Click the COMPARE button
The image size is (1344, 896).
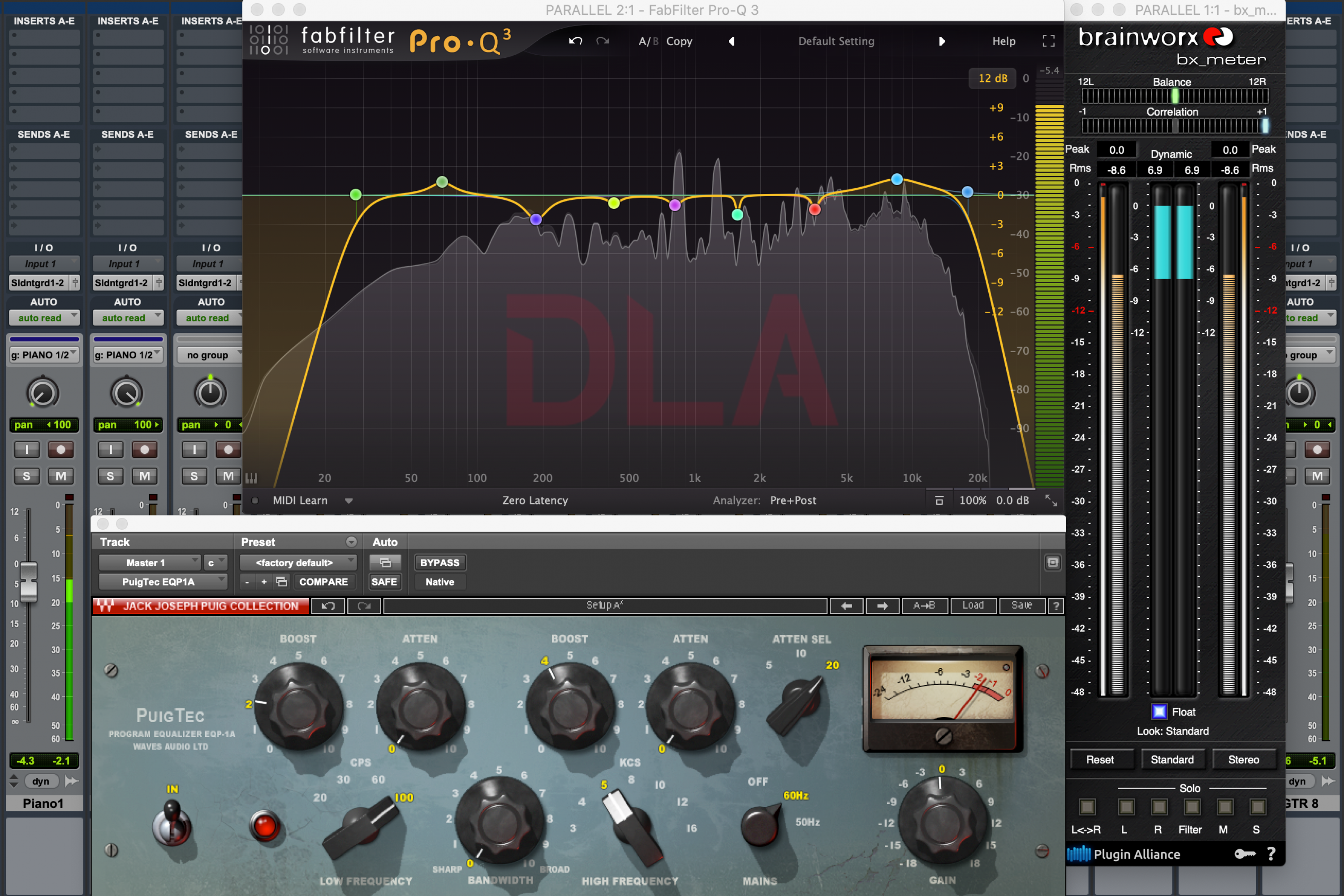(323, 582)
